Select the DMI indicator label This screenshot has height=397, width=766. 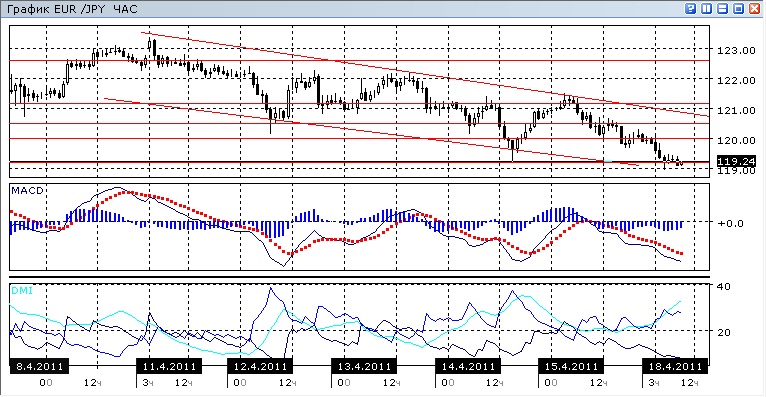(22, 291)
